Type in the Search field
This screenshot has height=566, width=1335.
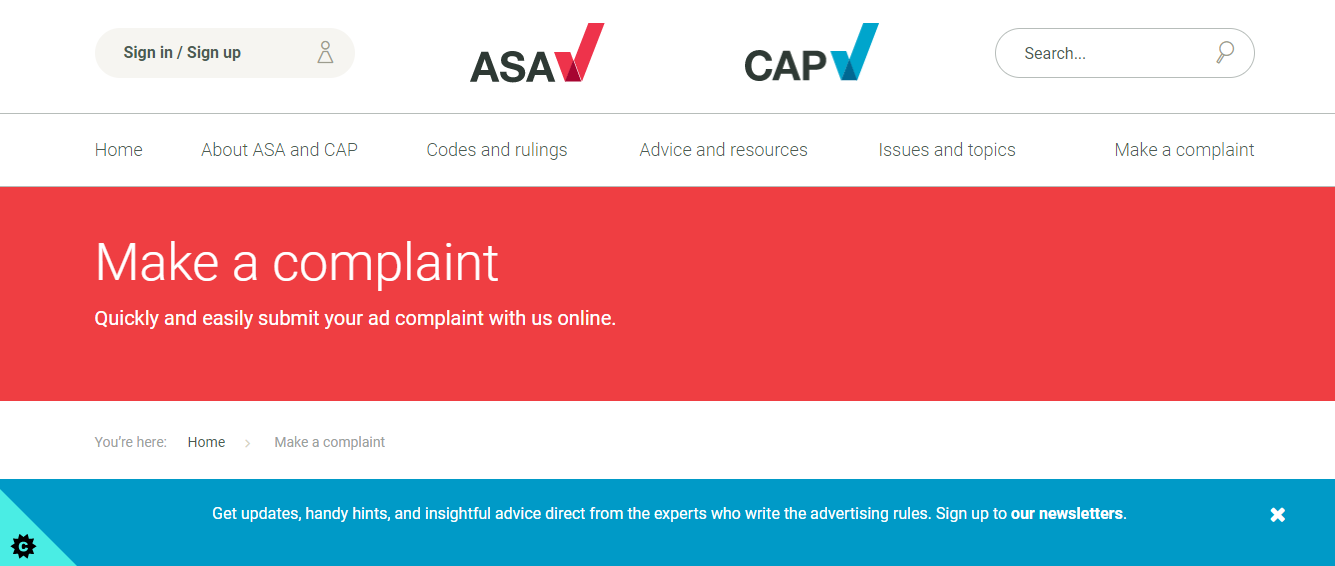(1110, 54)
